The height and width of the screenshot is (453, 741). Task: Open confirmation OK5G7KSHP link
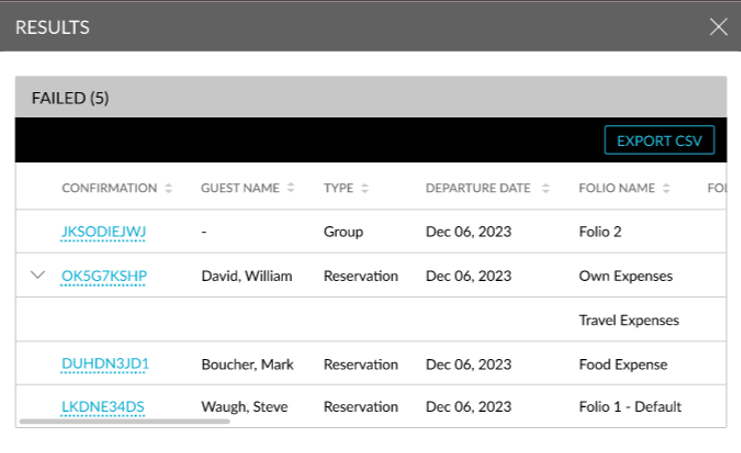click(104, 276)
